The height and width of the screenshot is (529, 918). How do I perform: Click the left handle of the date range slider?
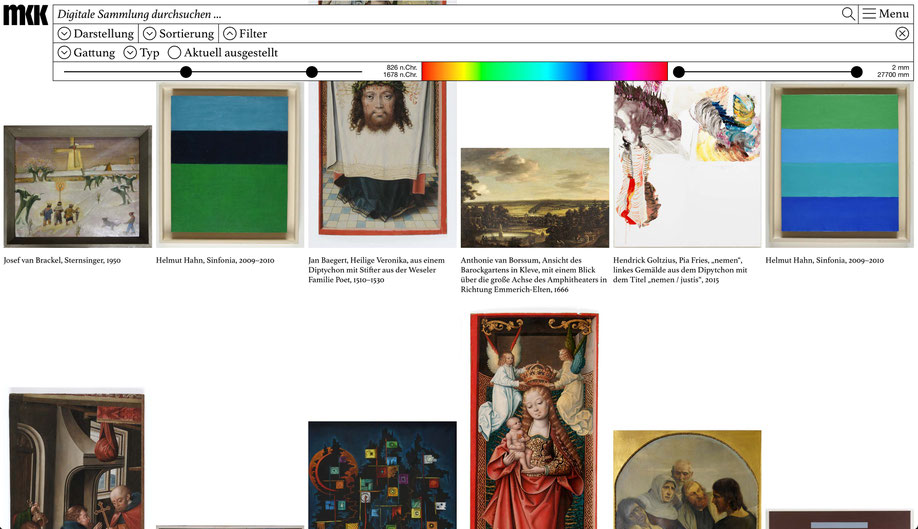186,72
